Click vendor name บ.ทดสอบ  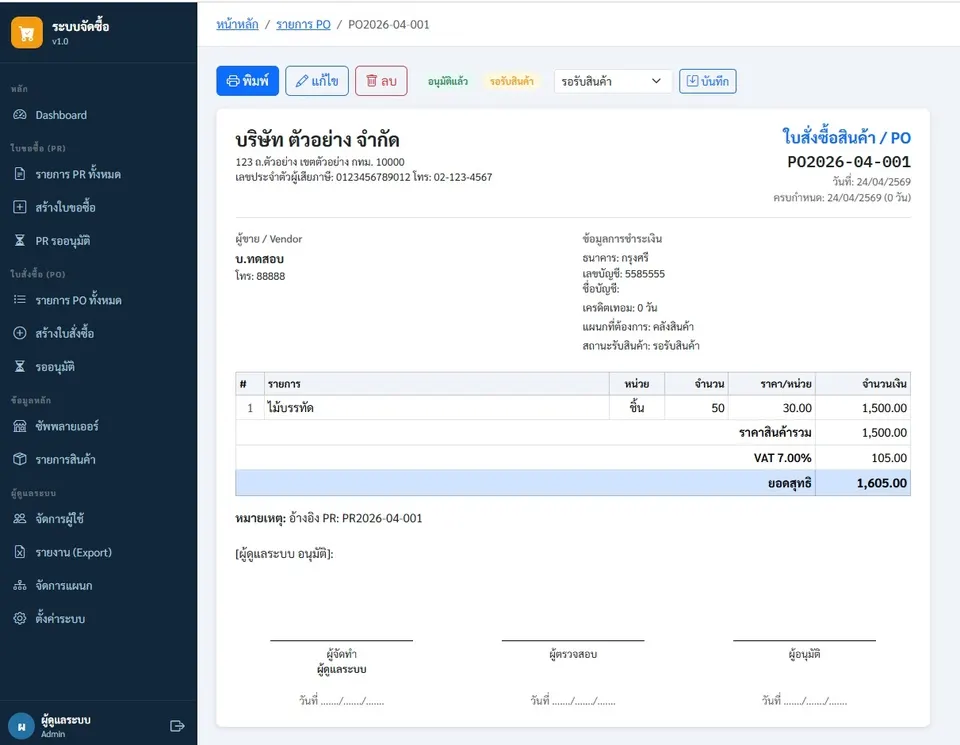pos(260,258)
